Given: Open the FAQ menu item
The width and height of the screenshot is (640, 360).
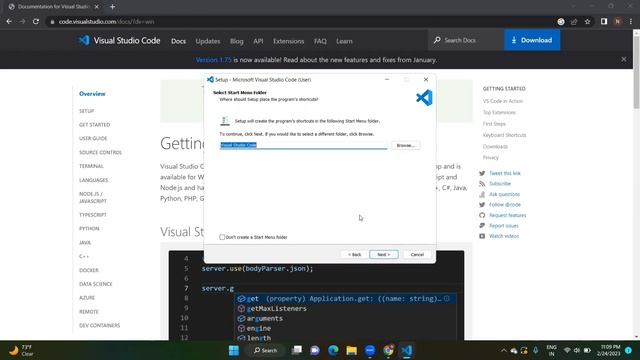Looking at the screenshot, I should (x=320, y=41).
